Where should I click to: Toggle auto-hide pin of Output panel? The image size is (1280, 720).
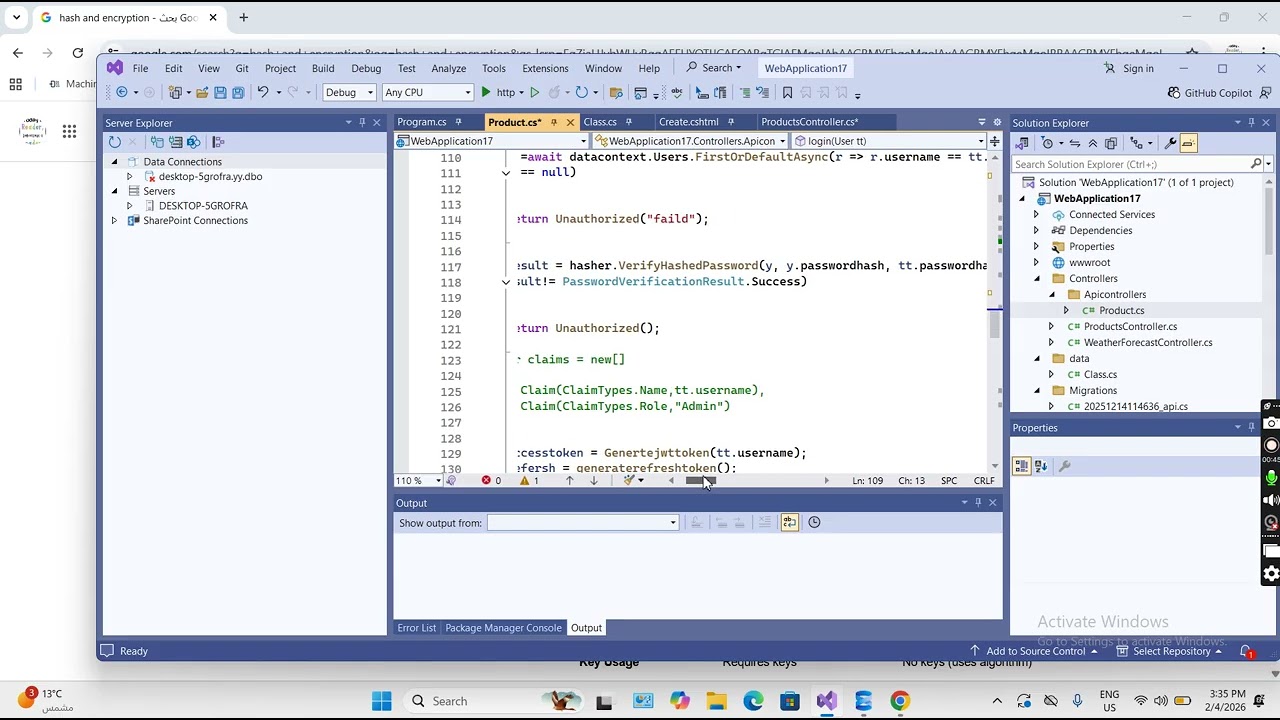point(978,503)
